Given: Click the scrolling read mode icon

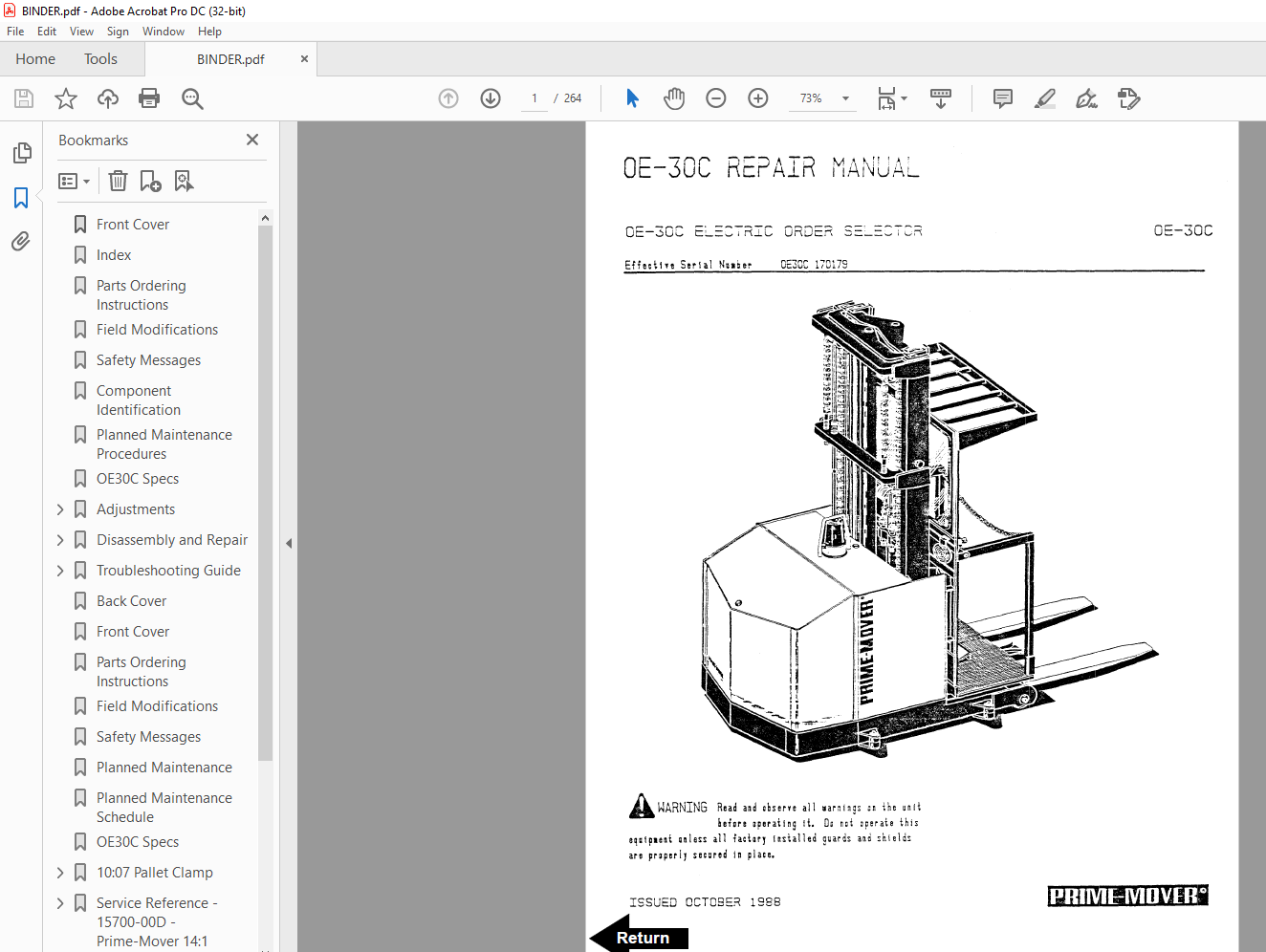Looking at the screenshot, I should pos(941,98).
